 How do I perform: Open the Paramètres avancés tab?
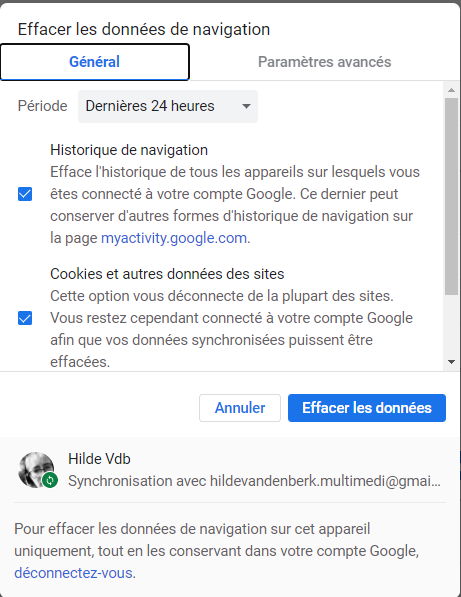coord(325,62)
